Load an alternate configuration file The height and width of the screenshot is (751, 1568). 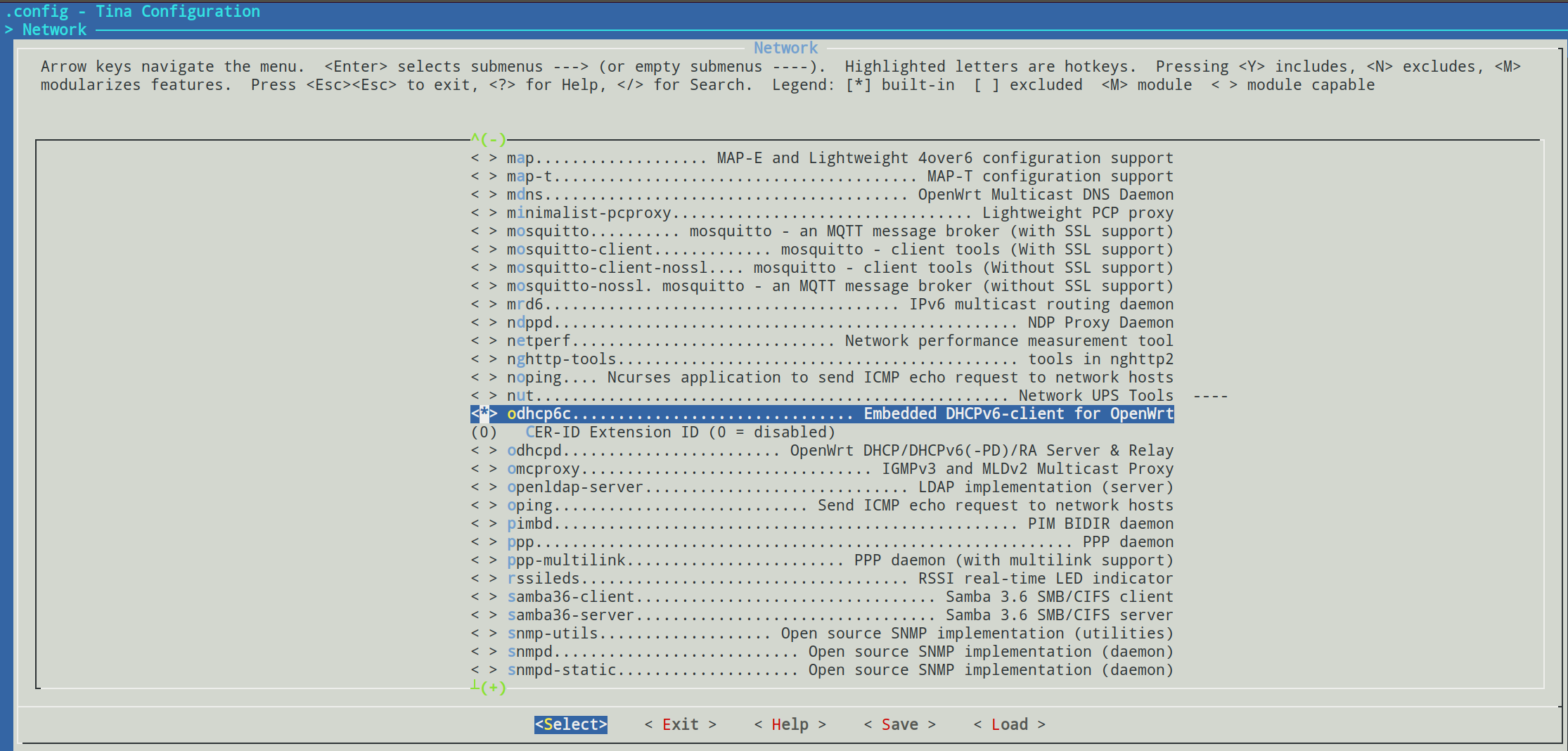click(x=1010, y=724)
